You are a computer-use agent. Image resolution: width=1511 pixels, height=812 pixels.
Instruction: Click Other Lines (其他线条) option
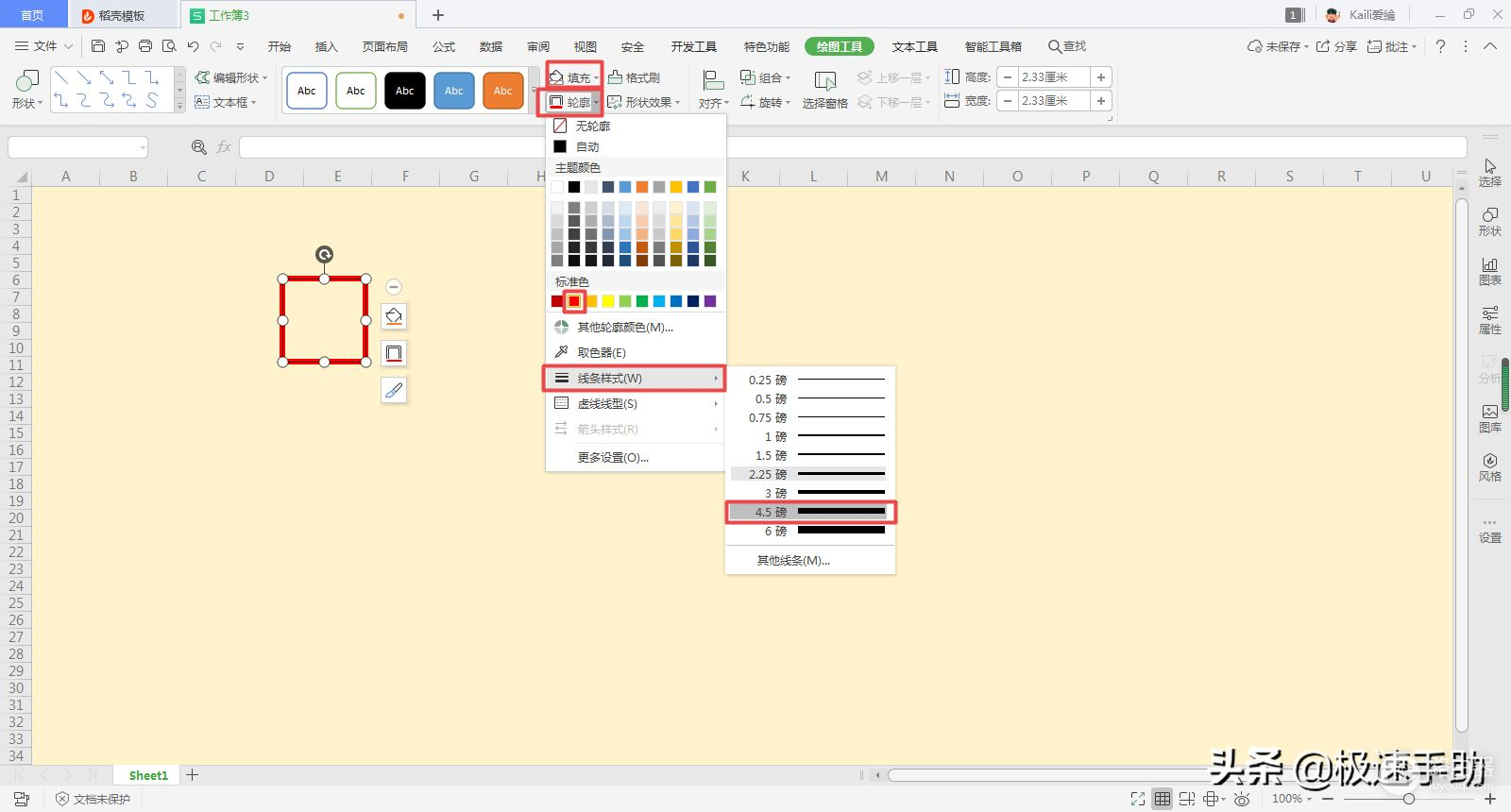click(x=793, y=561)
